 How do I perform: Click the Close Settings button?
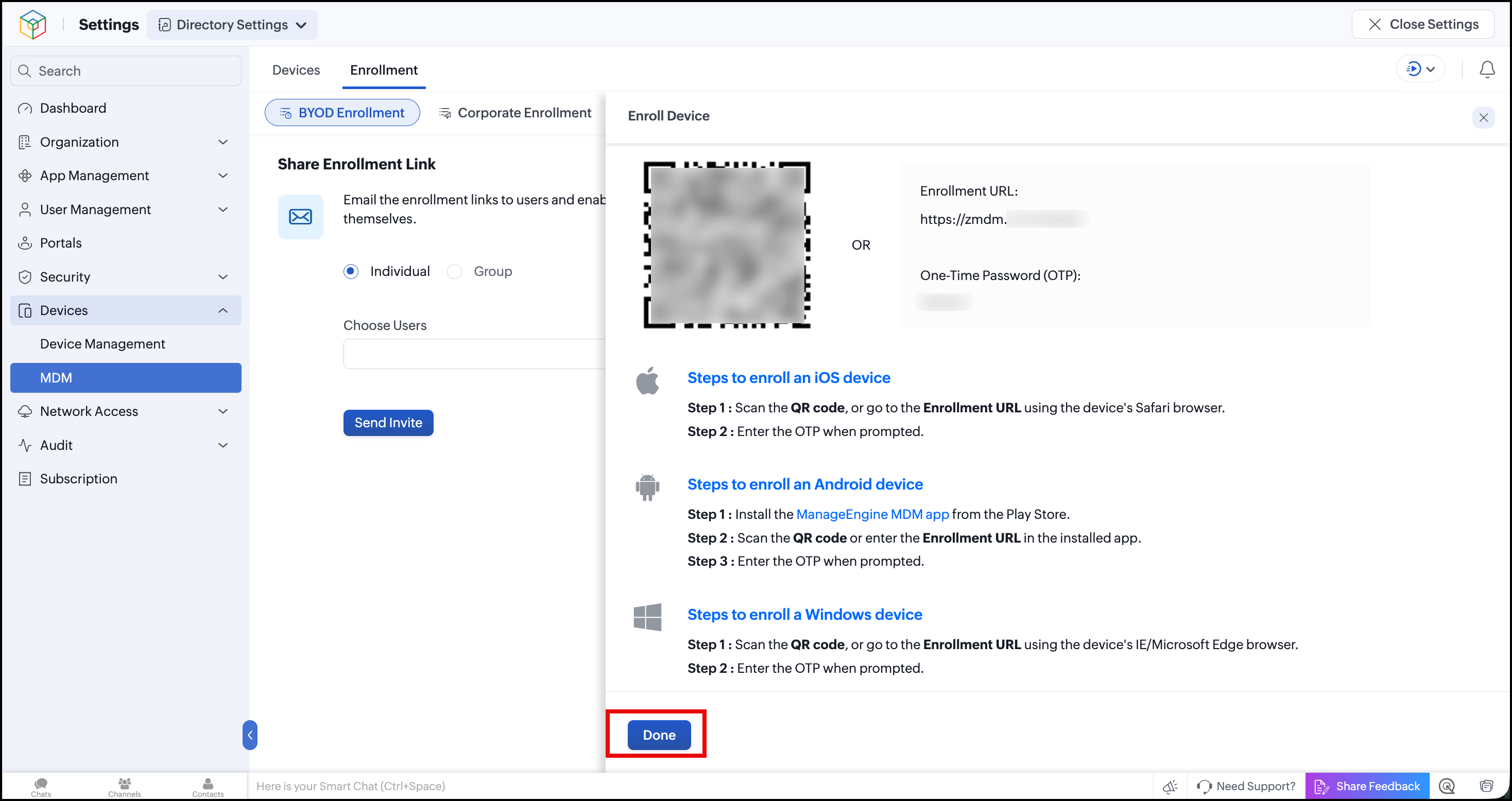click(1423, 24)
